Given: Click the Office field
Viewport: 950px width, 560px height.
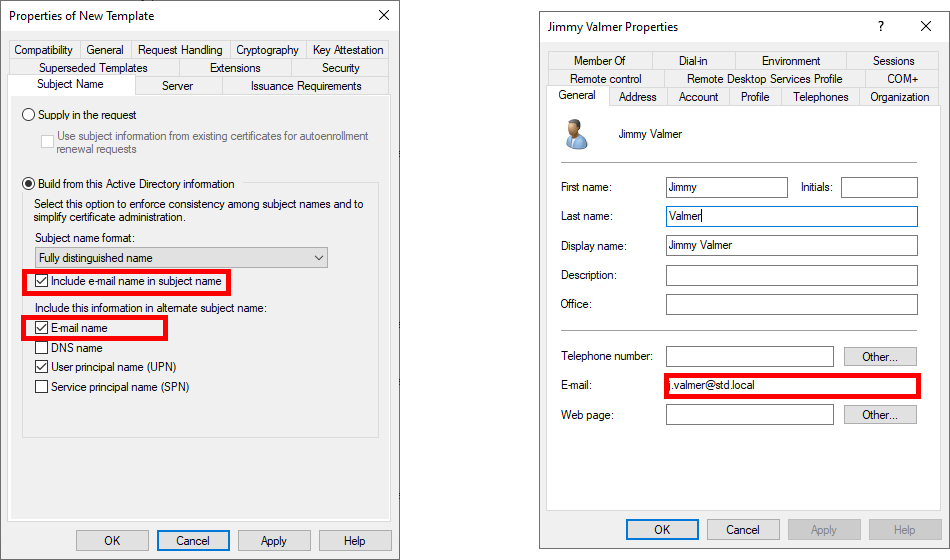Looking at the screenshot, I should [792, 304].
